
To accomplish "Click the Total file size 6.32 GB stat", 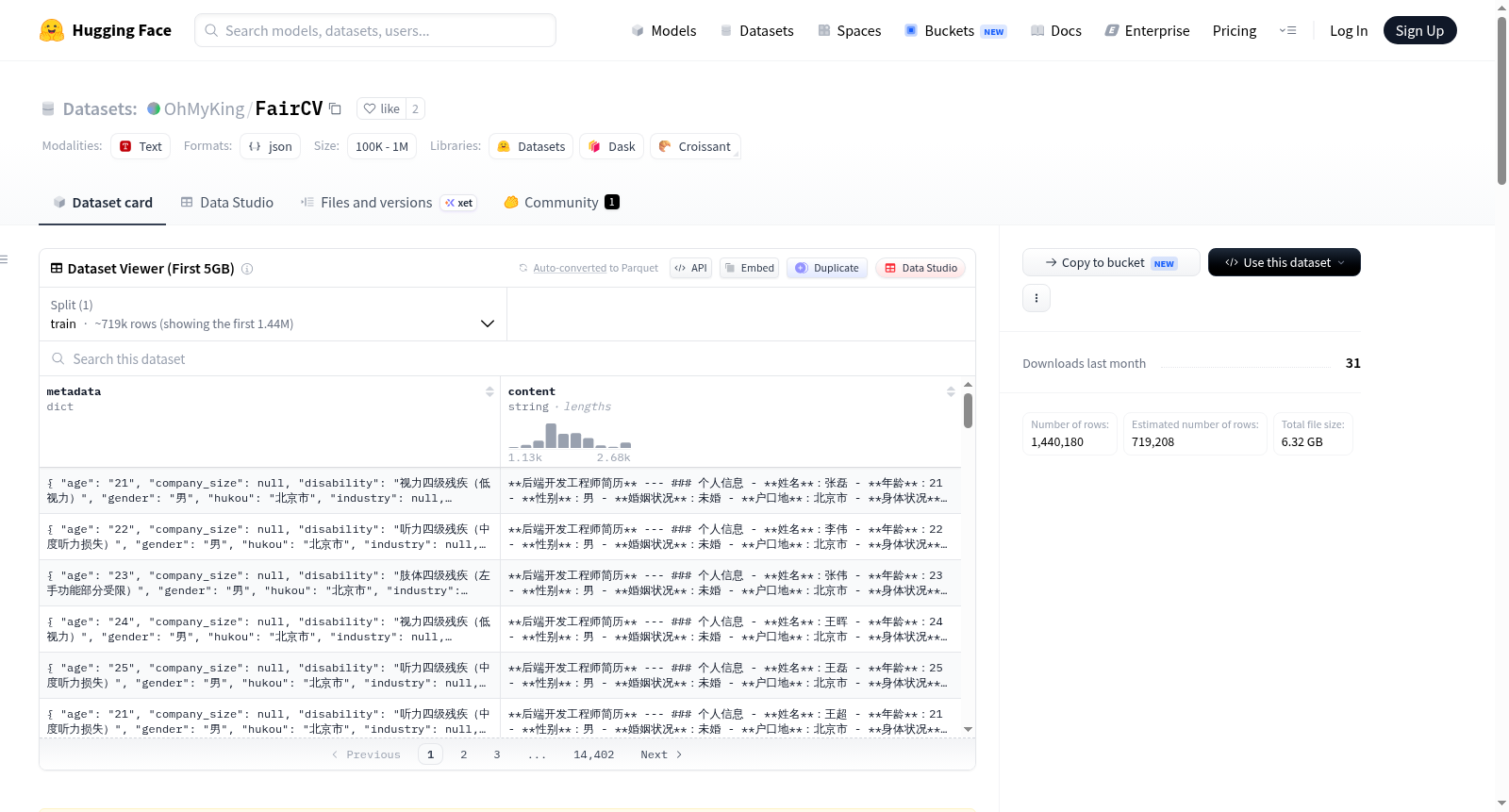I will coord(1313,434).
